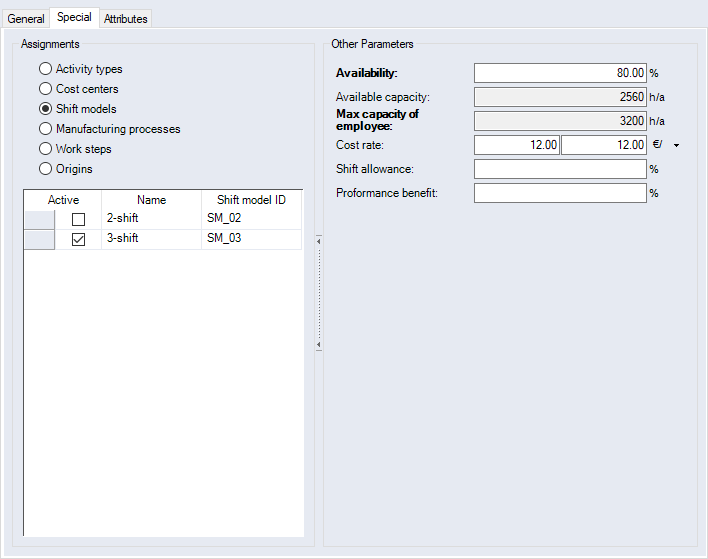Focus the Shift allowance input field

(x=560, y=169)
